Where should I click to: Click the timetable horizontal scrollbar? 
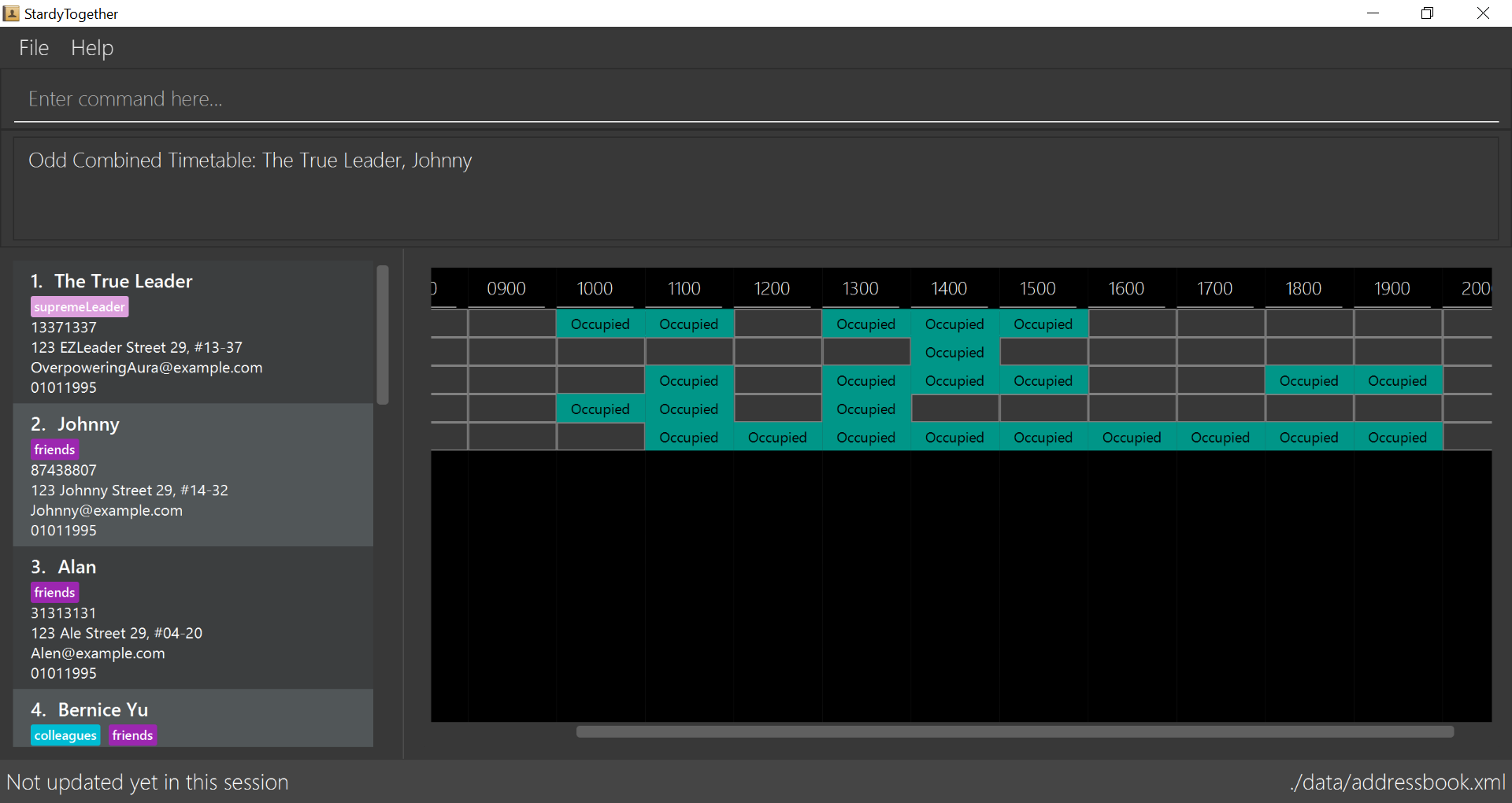1014,731
